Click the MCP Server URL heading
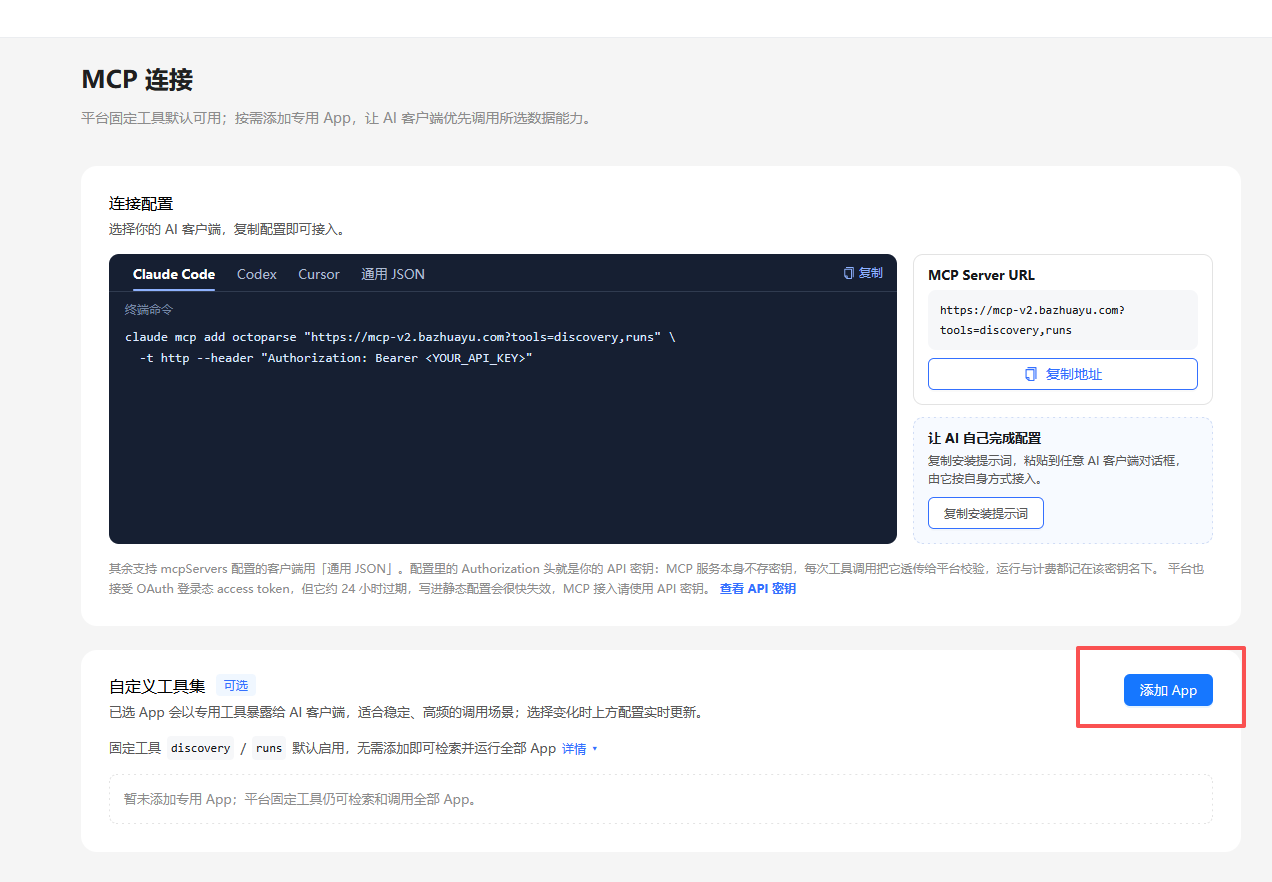 [982, 275]
